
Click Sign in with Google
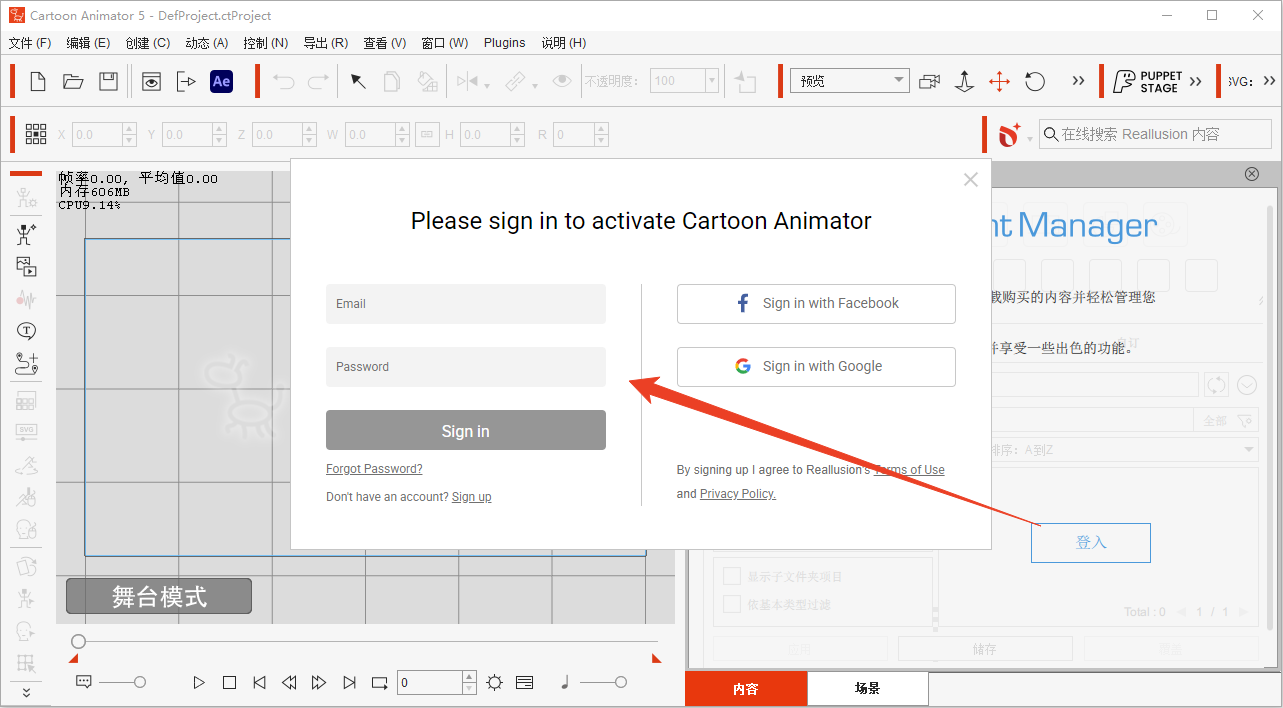(816, 367)
